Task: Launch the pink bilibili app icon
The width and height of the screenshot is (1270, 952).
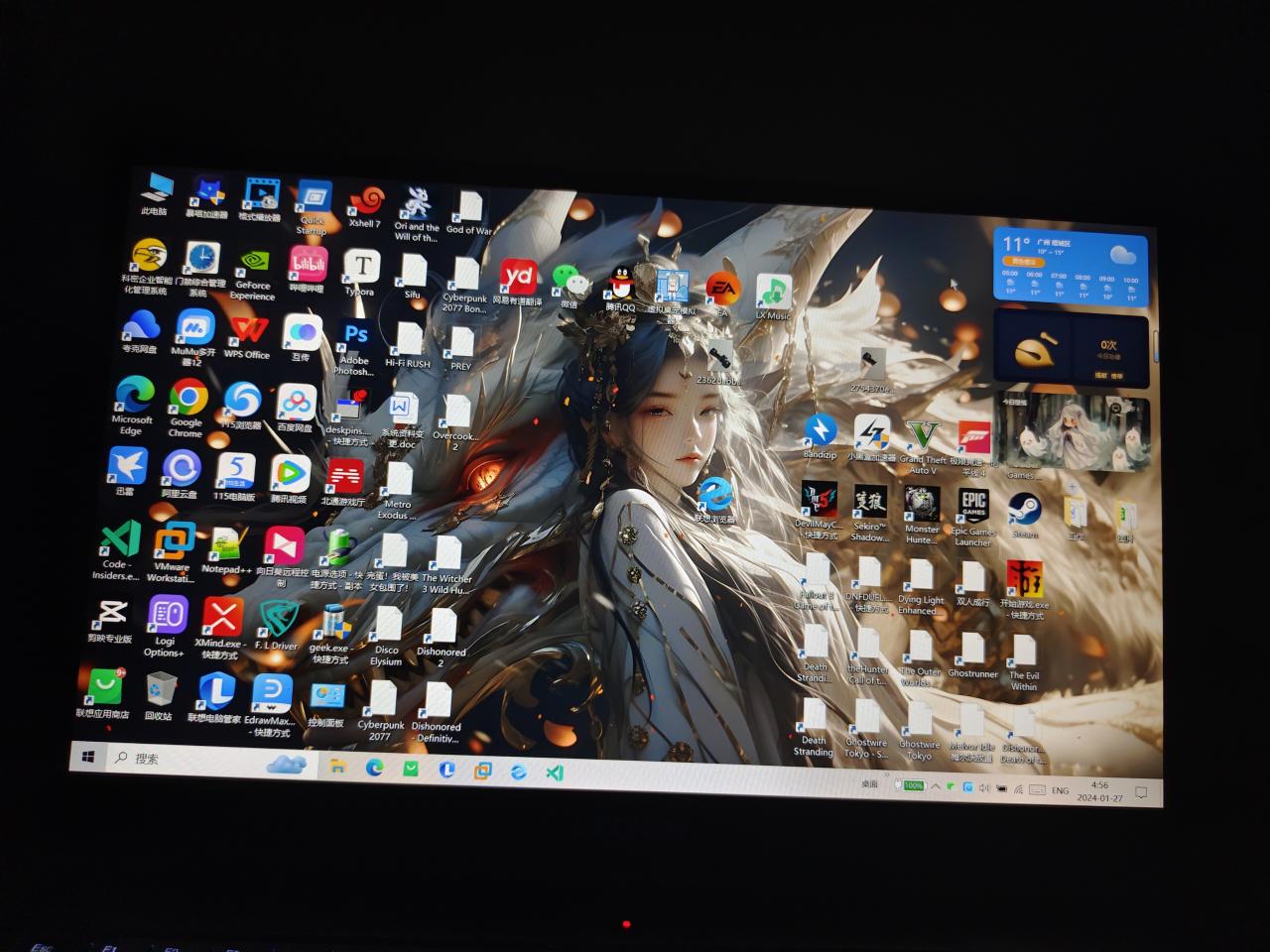Action: pyautogui.click(x=308, y=270)
